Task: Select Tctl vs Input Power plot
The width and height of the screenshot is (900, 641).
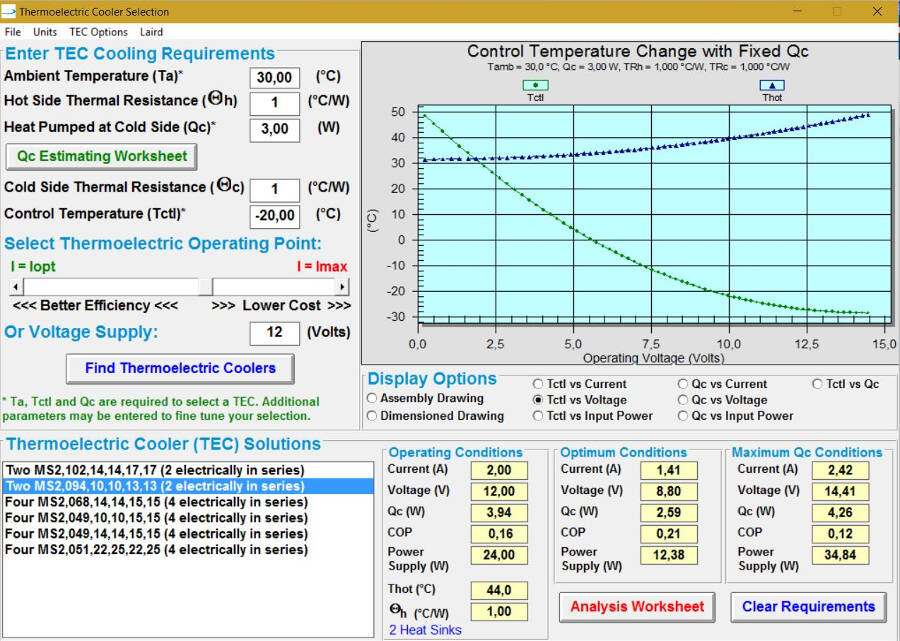Action: point(538,416)
